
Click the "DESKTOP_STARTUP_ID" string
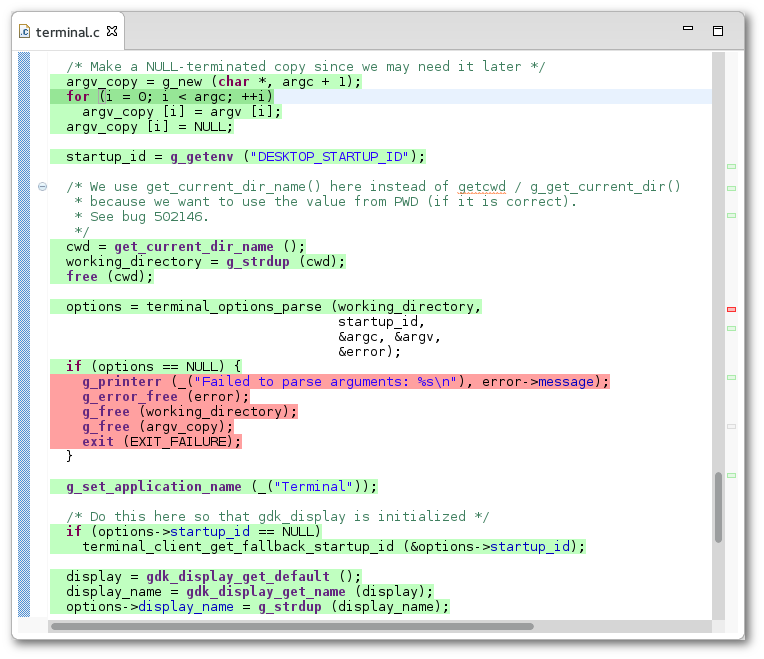329,157
